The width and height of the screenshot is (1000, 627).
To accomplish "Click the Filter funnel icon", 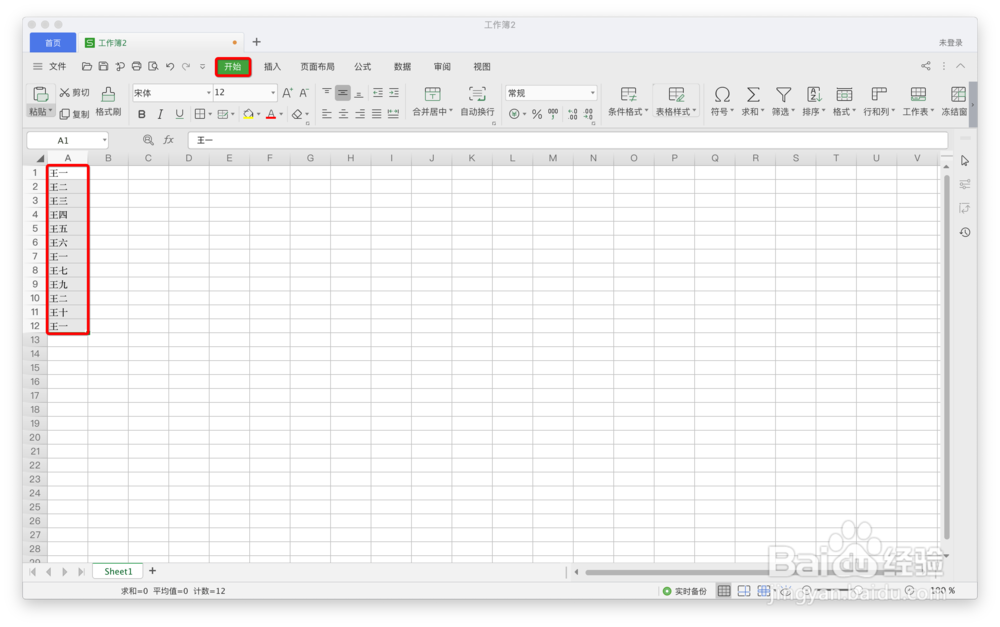I will 783,94.
